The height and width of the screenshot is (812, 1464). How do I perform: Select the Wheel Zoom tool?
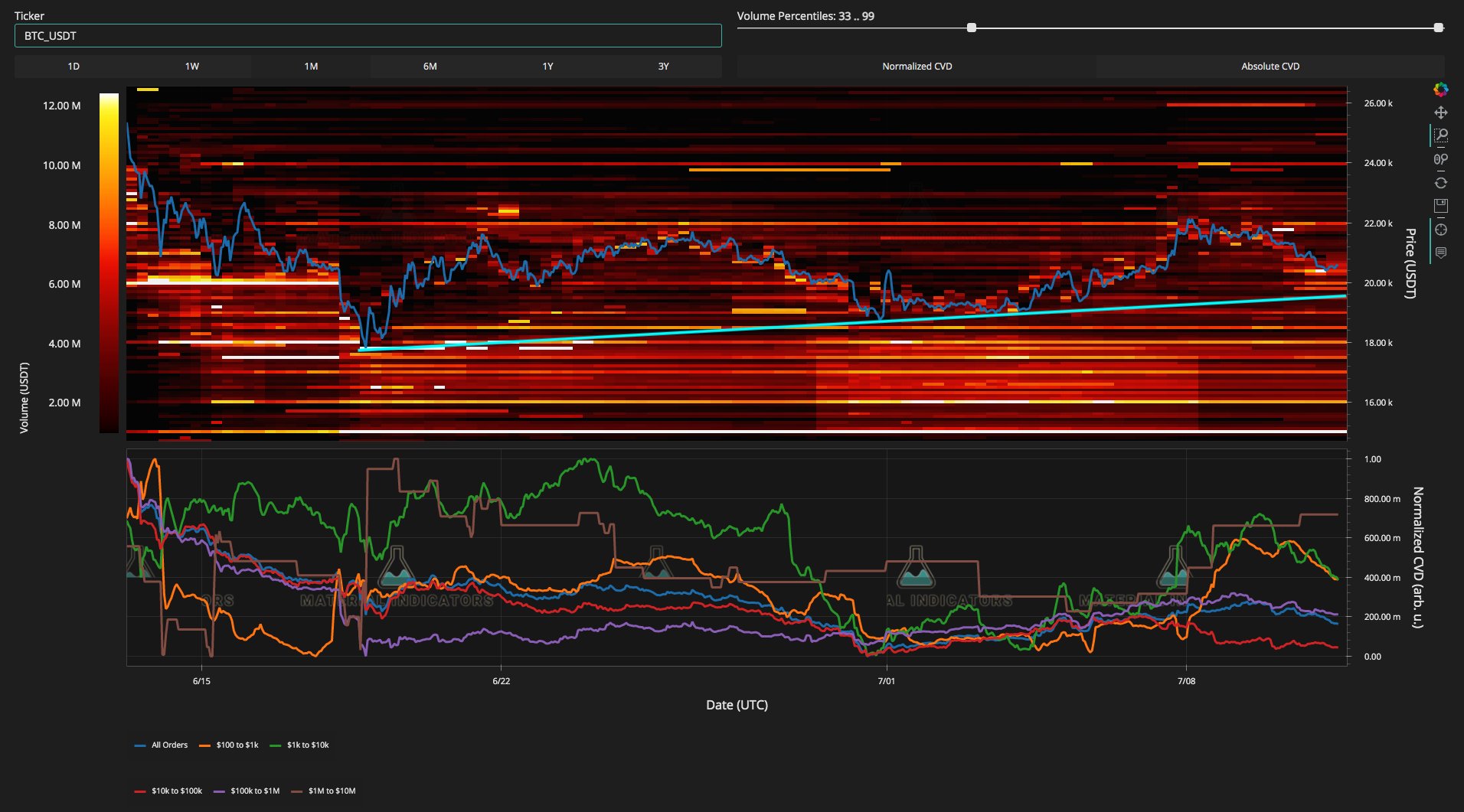[x=1440, y=159]
